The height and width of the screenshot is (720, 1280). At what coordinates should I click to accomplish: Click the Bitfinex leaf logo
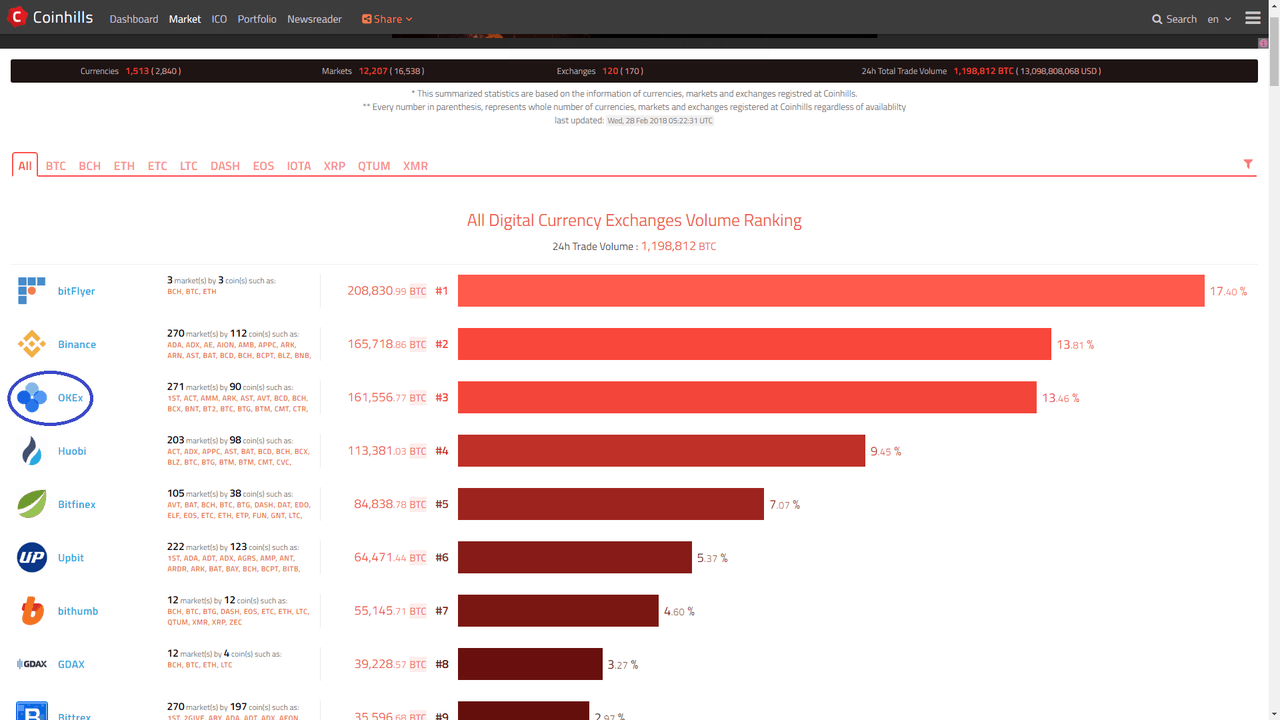tap(32, 504)
